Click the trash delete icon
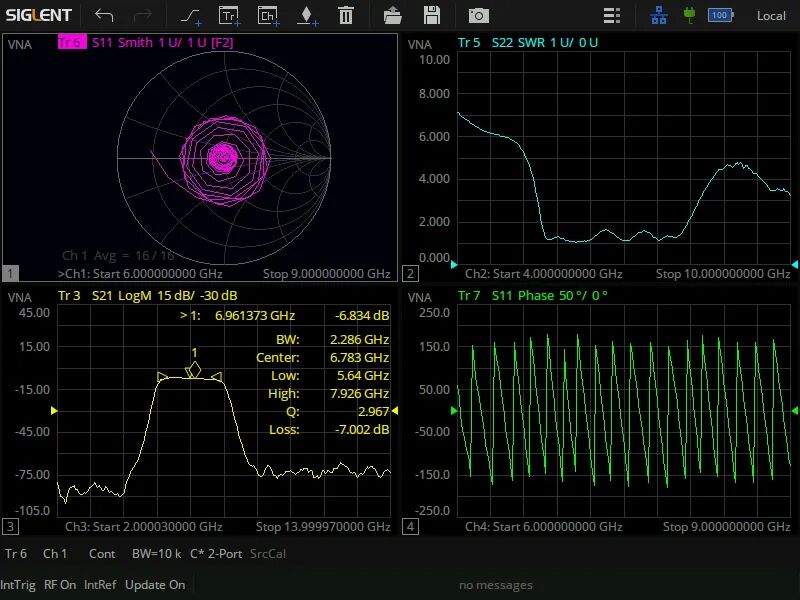800x600 pixels. pyautogui.click(x=346, y=15)
